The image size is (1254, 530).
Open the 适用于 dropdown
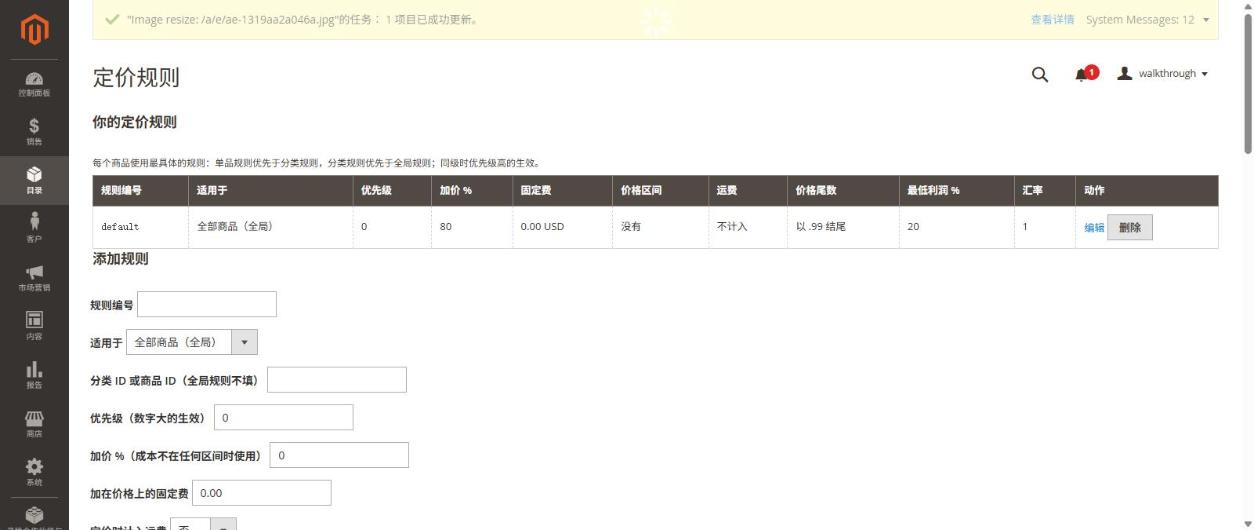pos(192,342)
